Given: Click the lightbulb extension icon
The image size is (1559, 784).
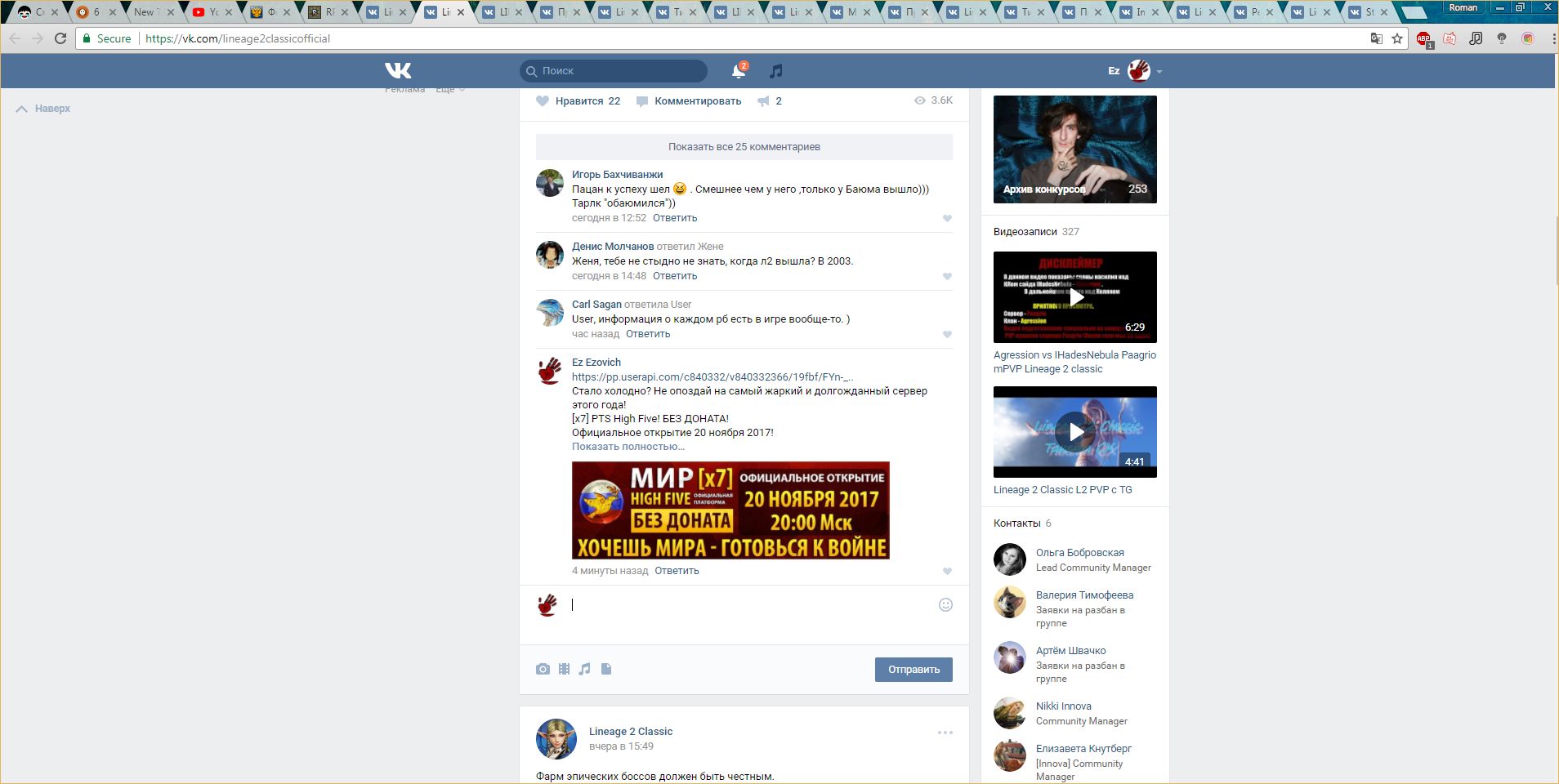Looking at the screenshot, I should (1502, 38).
